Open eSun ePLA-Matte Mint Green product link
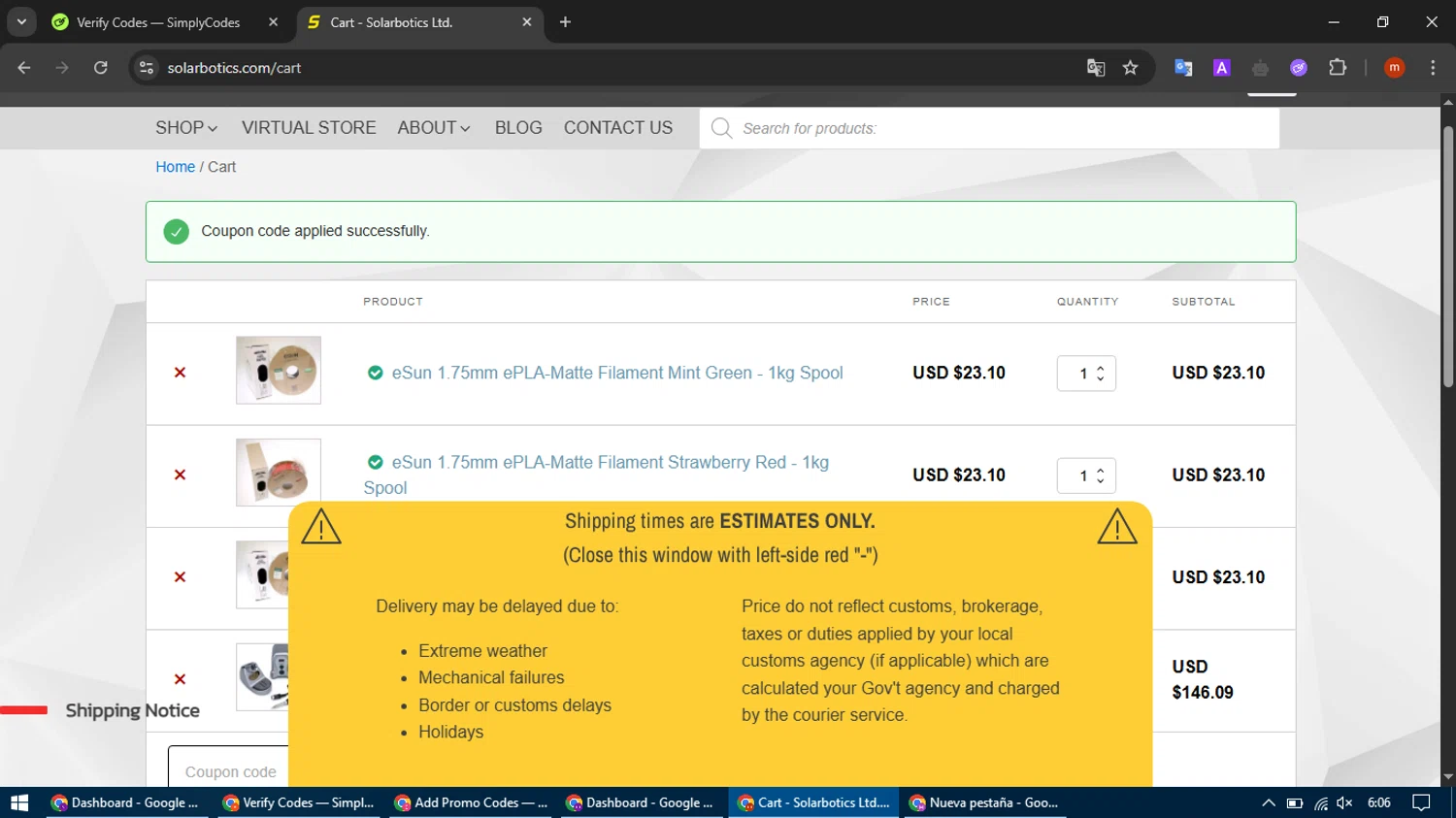The height and width of the screenshot is (818, 1456). 617,373
